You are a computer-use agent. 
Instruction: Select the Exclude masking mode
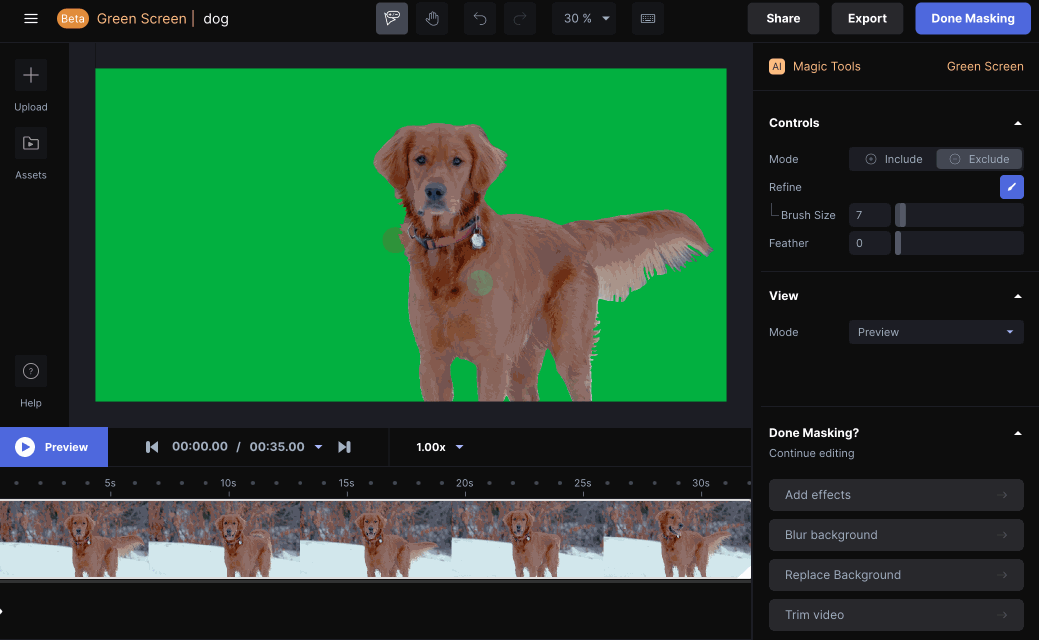pyautogui.click(x=979, y=159)
